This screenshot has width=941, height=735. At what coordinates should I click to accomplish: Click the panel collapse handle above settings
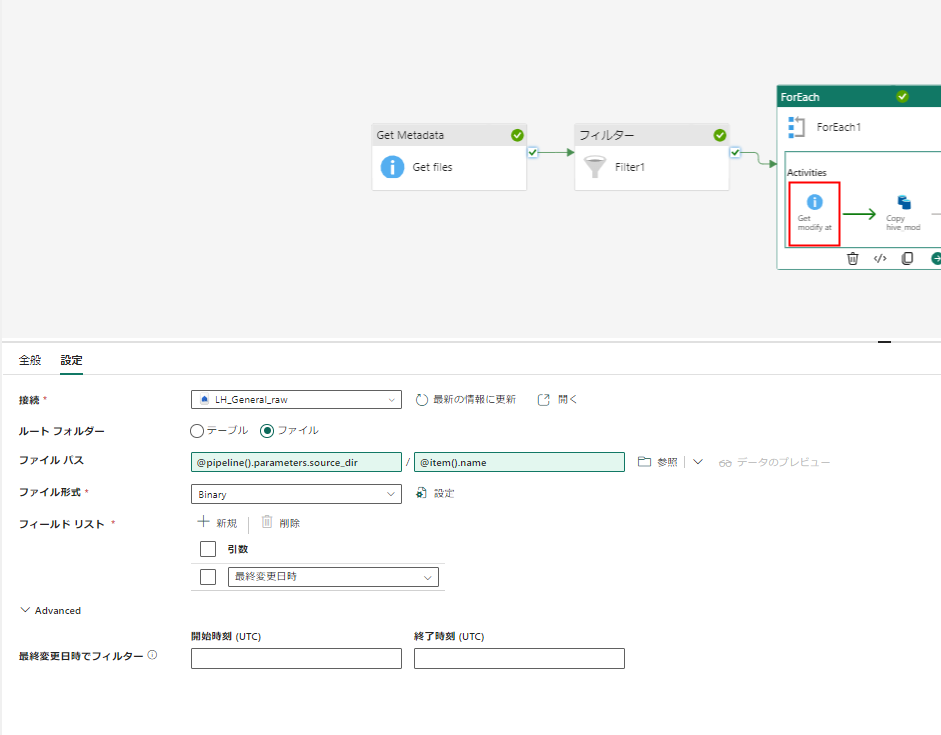tap(884, 341)
